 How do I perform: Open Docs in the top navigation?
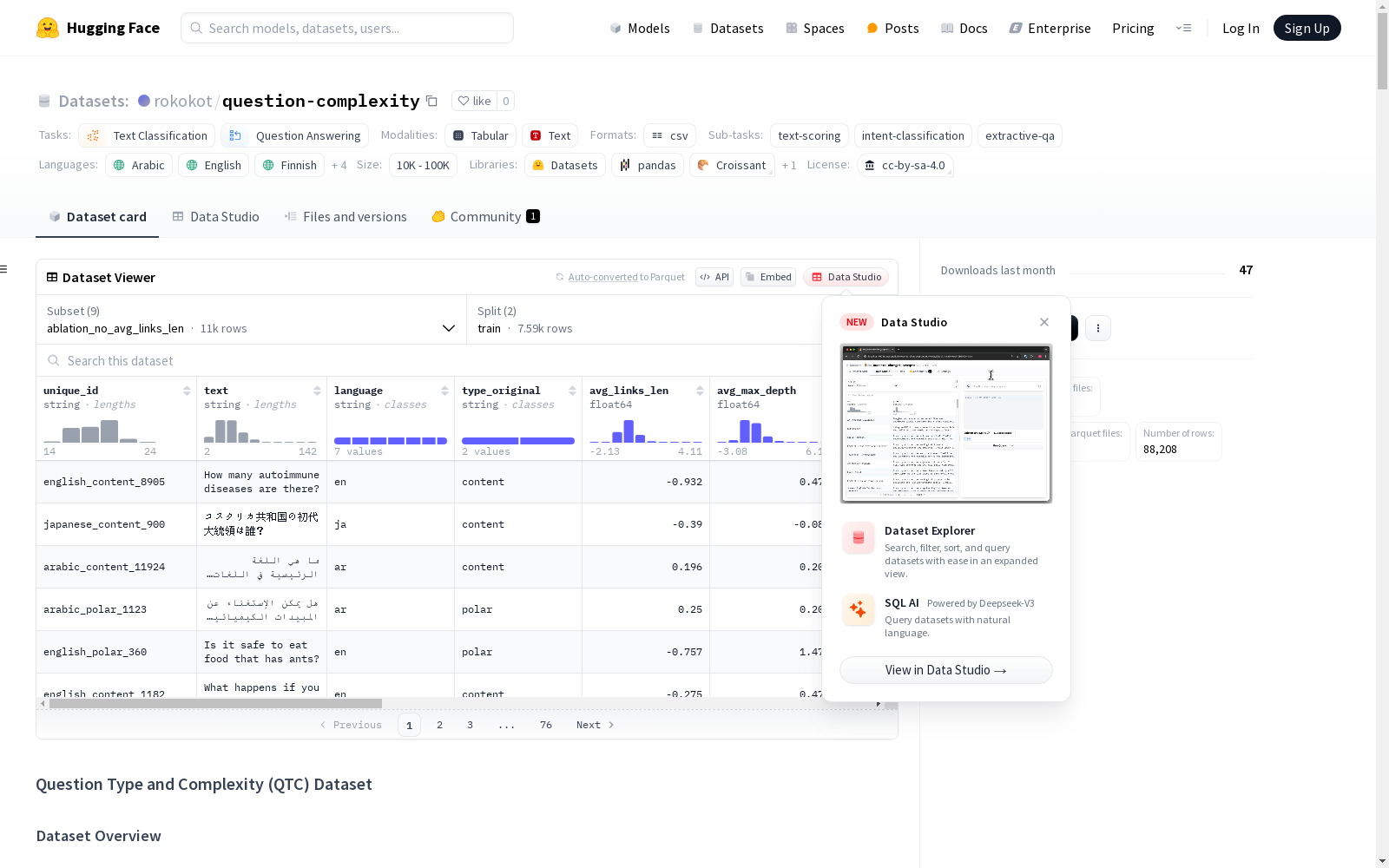pos(964,28)
